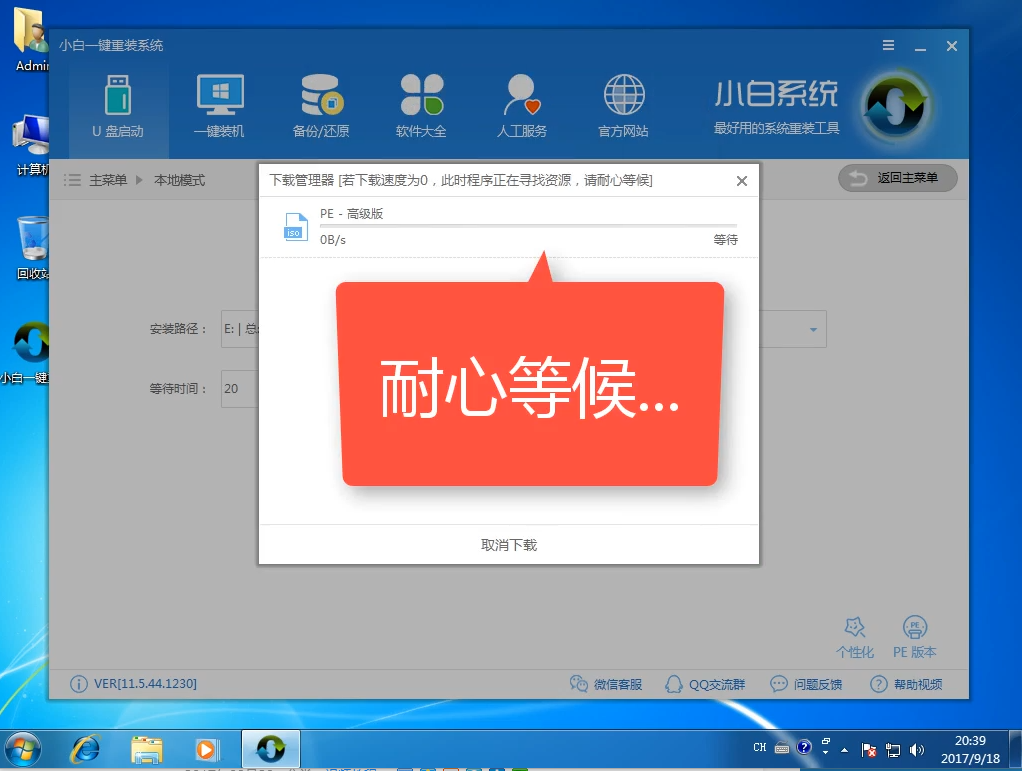Viewport: 1022px width, 771px height.
Task: Switch the PE 版本 option
Action: [914, 635]
